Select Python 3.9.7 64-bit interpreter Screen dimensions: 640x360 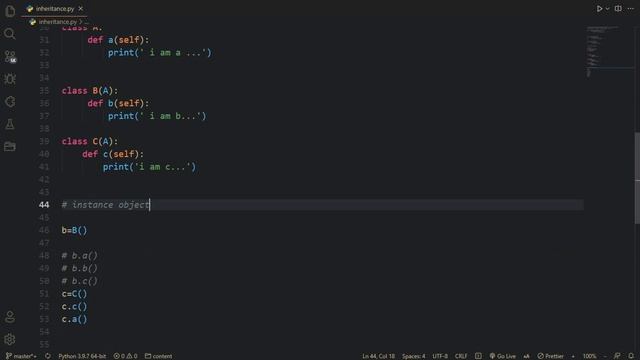click(x=82, y=356)
